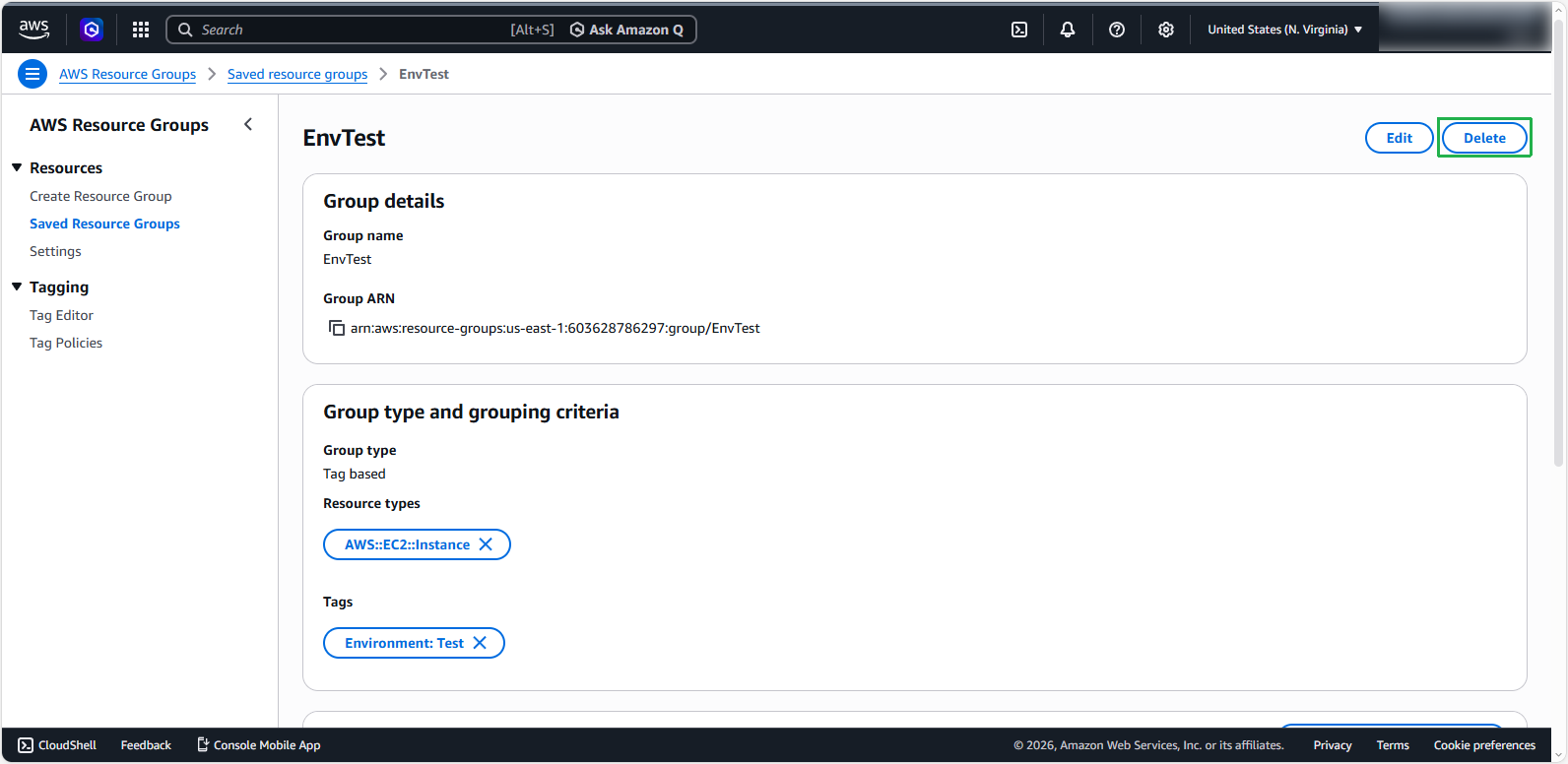This screenshot has width=1568, height=764.
Task: Click the AWS::EC2::Instance chip label
Action: (407, 544)
